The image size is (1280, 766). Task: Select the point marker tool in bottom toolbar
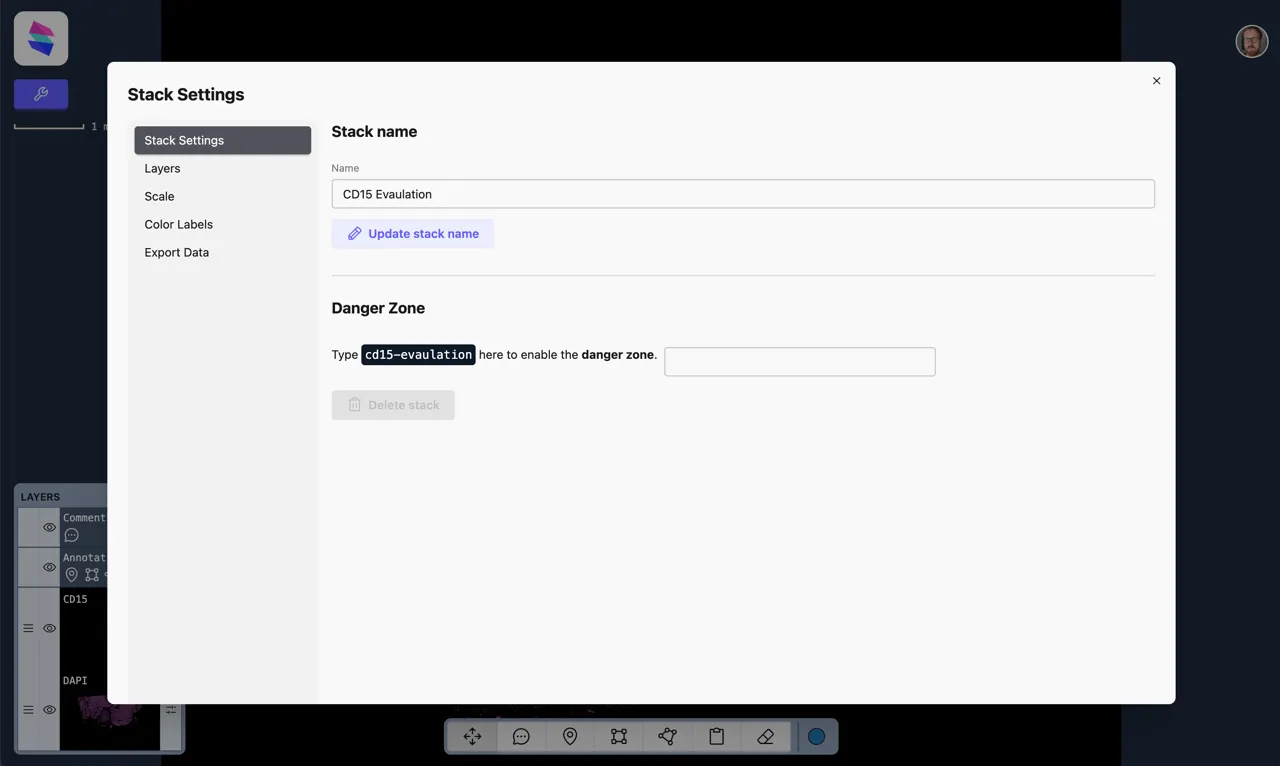[x=570, y=737]
